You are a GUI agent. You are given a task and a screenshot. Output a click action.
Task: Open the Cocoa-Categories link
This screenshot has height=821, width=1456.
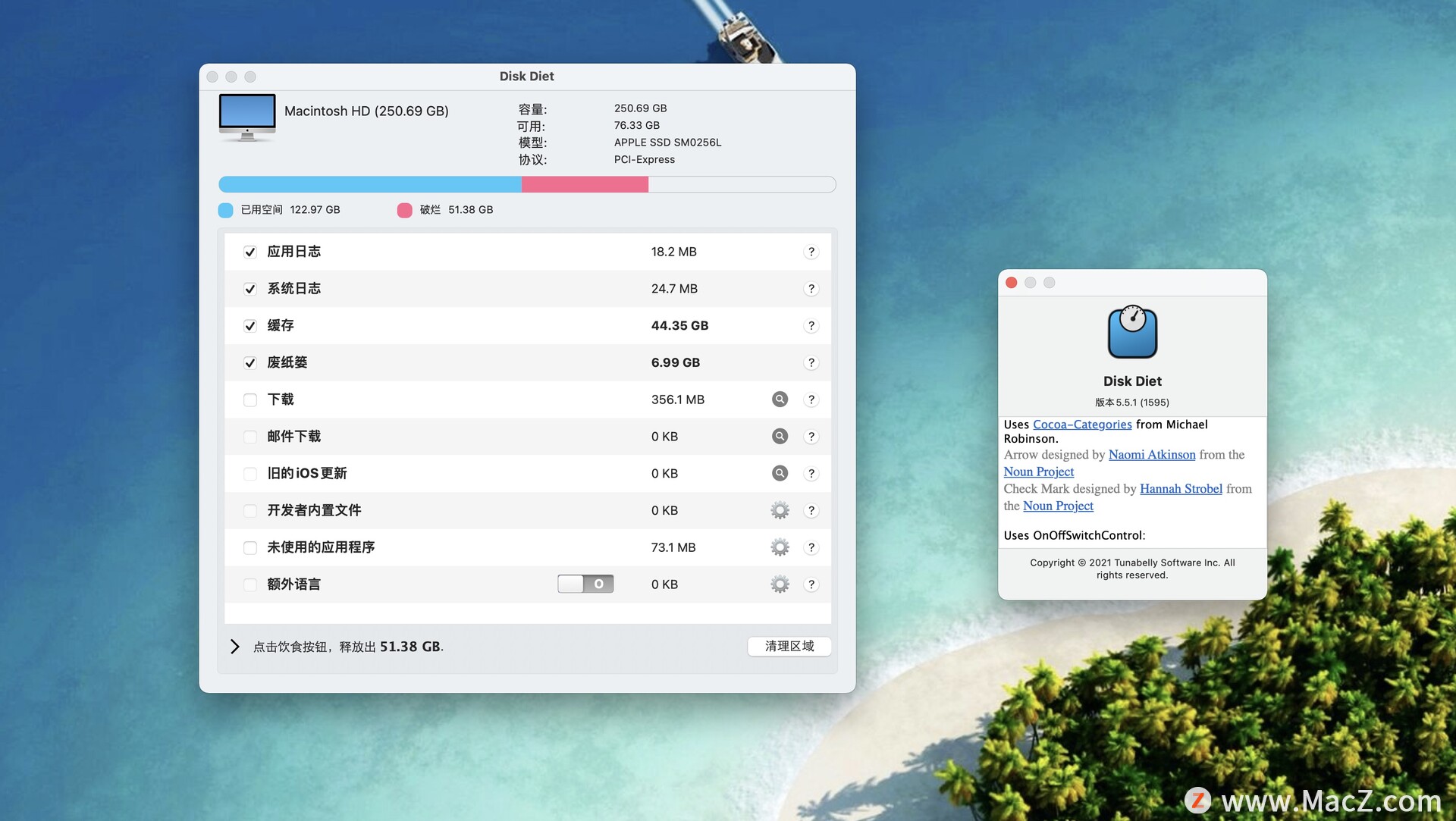pyautogui.click(x=1082, y=424)
